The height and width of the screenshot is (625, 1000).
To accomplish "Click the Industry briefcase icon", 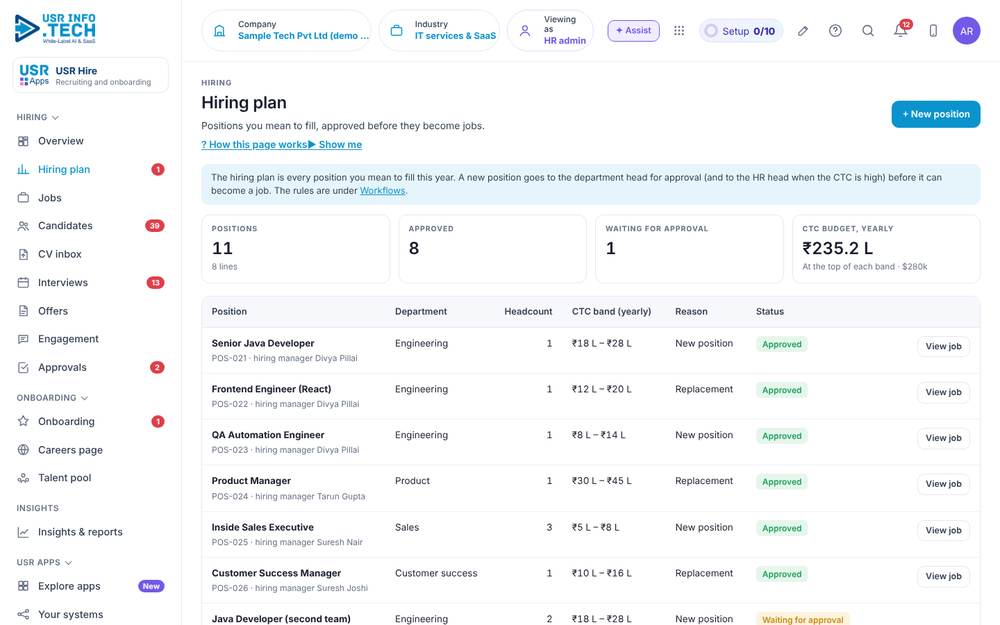I will pos(396,31).
